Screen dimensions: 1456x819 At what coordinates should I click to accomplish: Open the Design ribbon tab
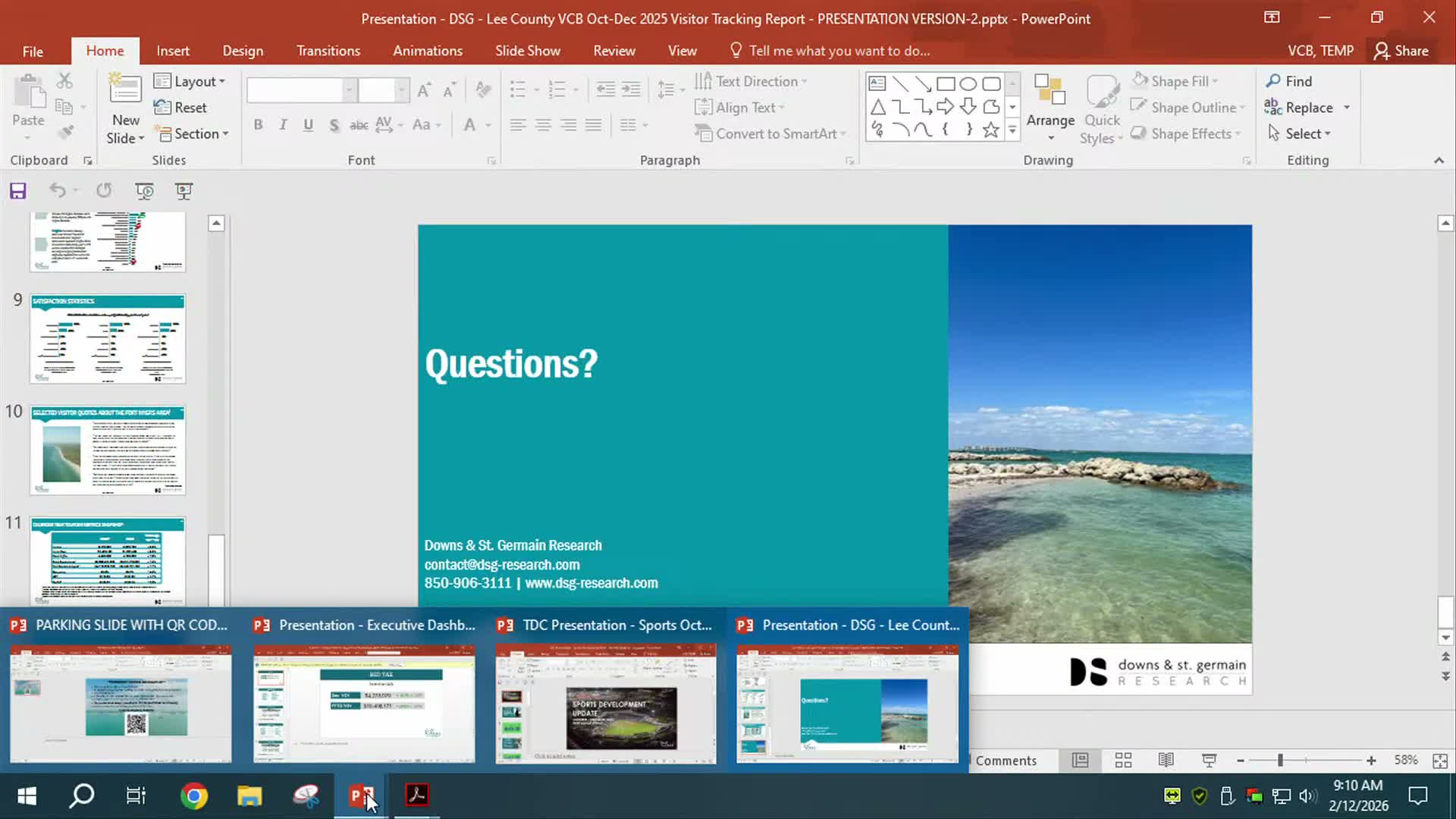coord(243,51)
